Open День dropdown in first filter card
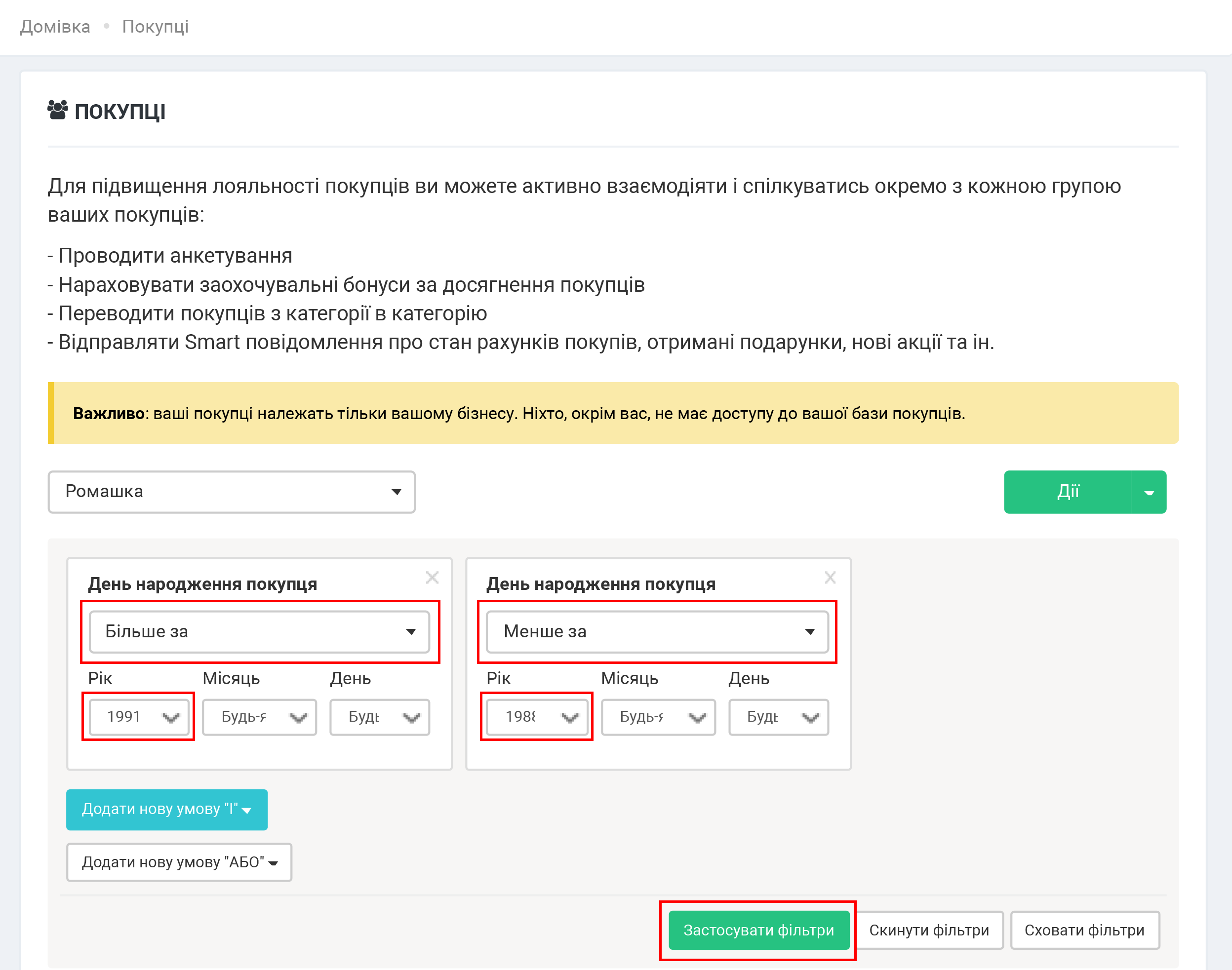 coord(379,717)
